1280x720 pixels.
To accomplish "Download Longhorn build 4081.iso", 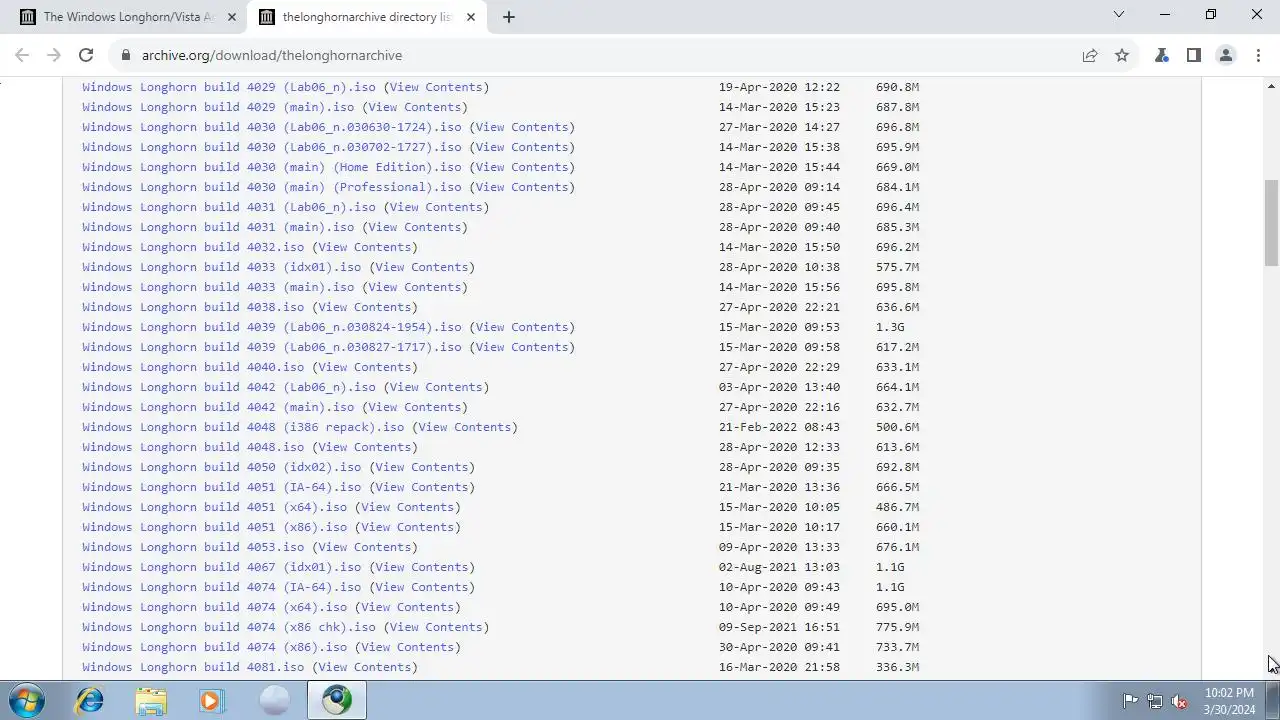I will tap(193, 667).
